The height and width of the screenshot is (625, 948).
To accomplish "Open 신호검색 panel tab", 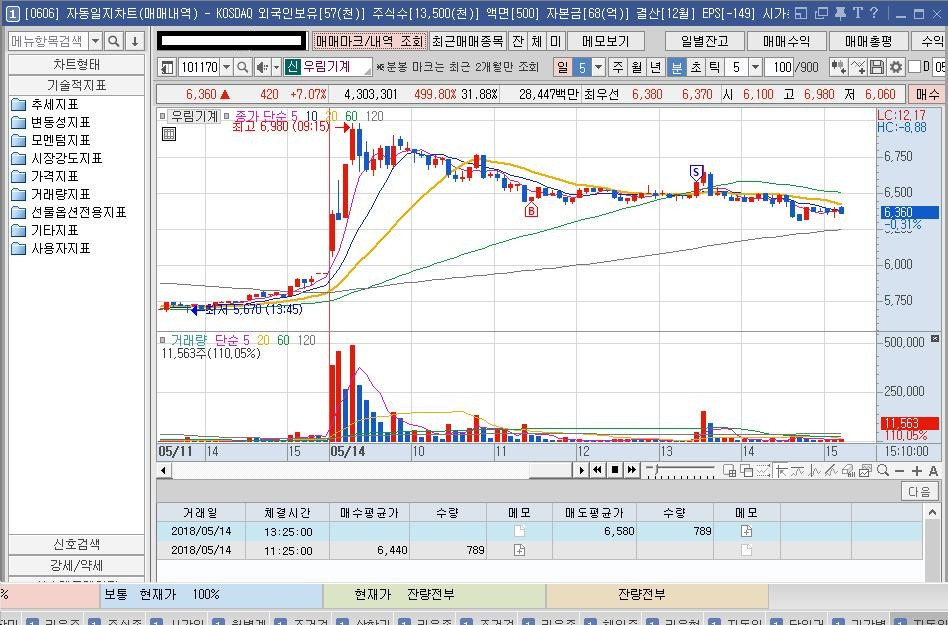I will (x=76, y=544).
